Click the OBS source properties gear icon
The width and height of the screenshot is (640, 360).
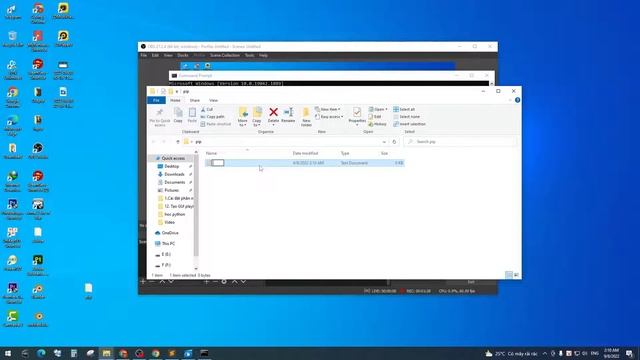click(224, 282)
